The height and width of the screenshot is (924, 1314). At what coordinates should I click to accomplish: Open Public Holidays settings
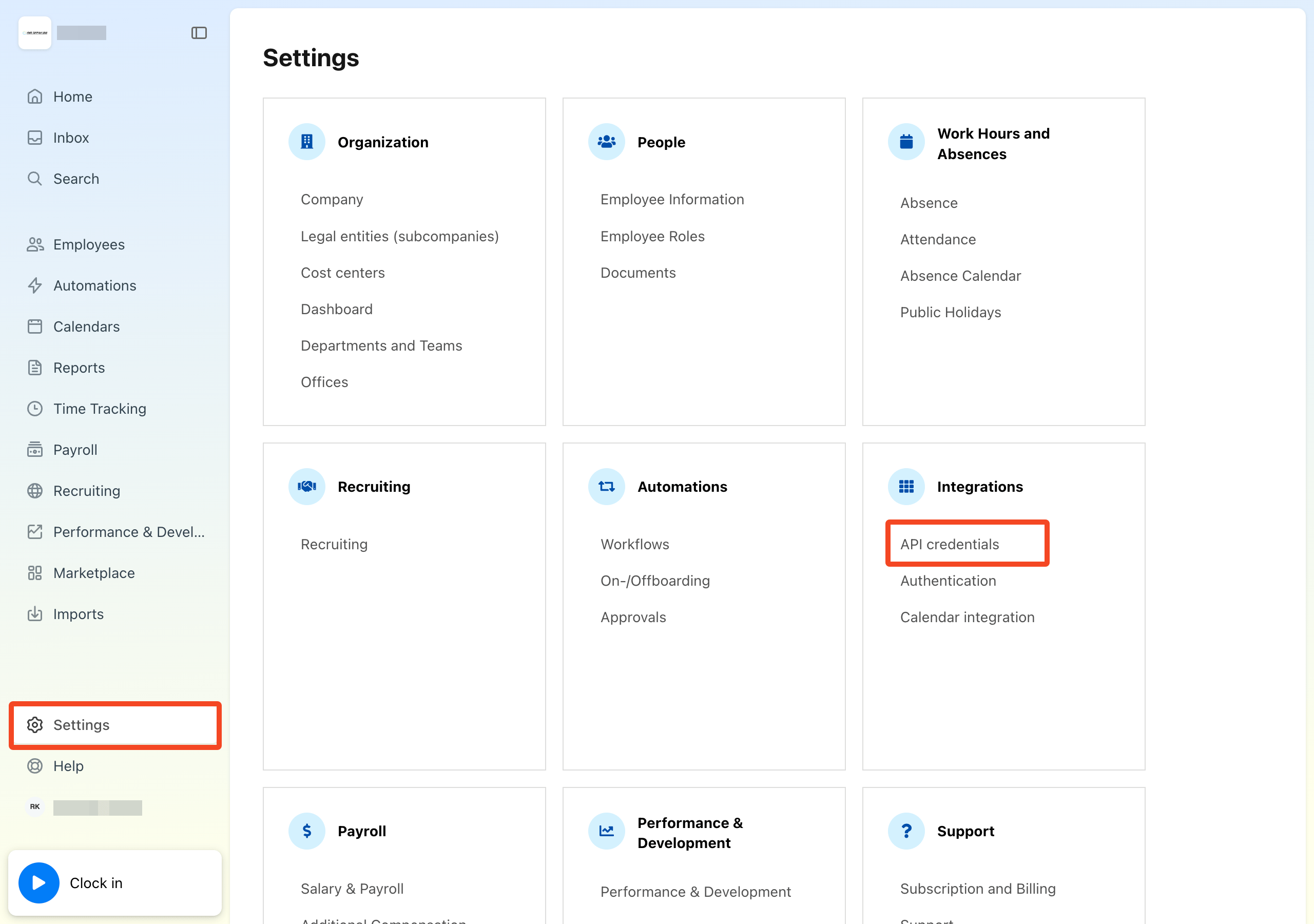coord(951,312)
